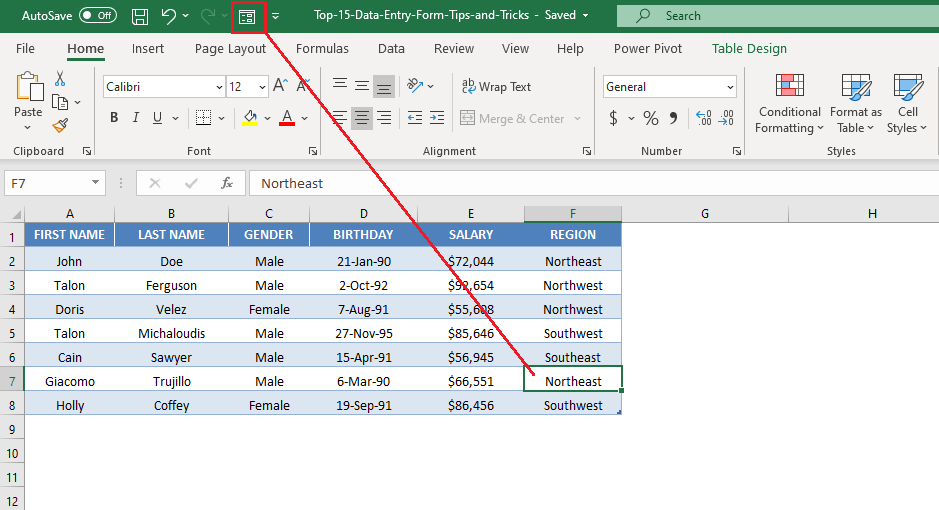
Task: Toggle Bold formatting
Action: (x=114, y=118)
